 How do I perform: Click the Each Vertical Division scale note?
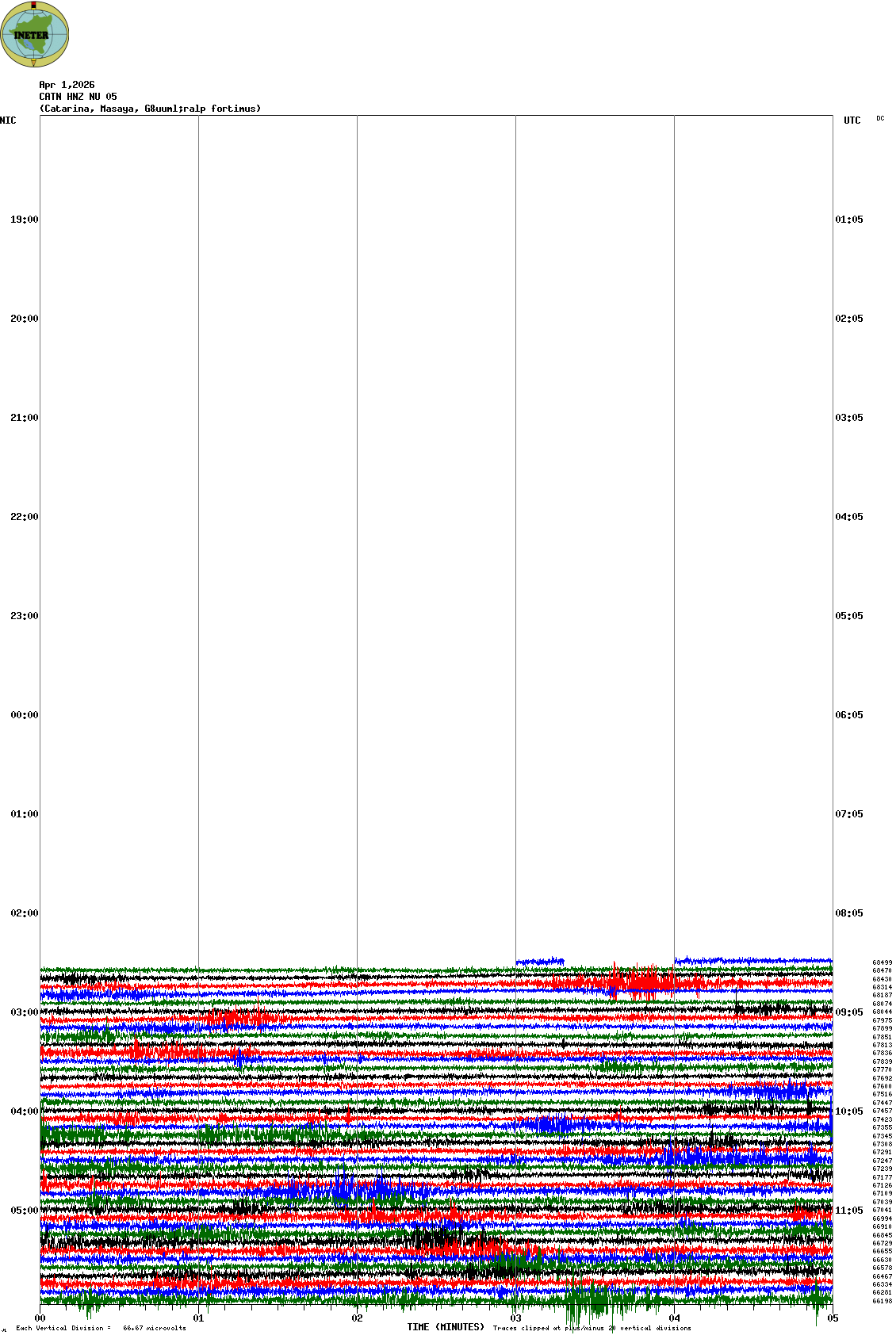click(101, 1329)
